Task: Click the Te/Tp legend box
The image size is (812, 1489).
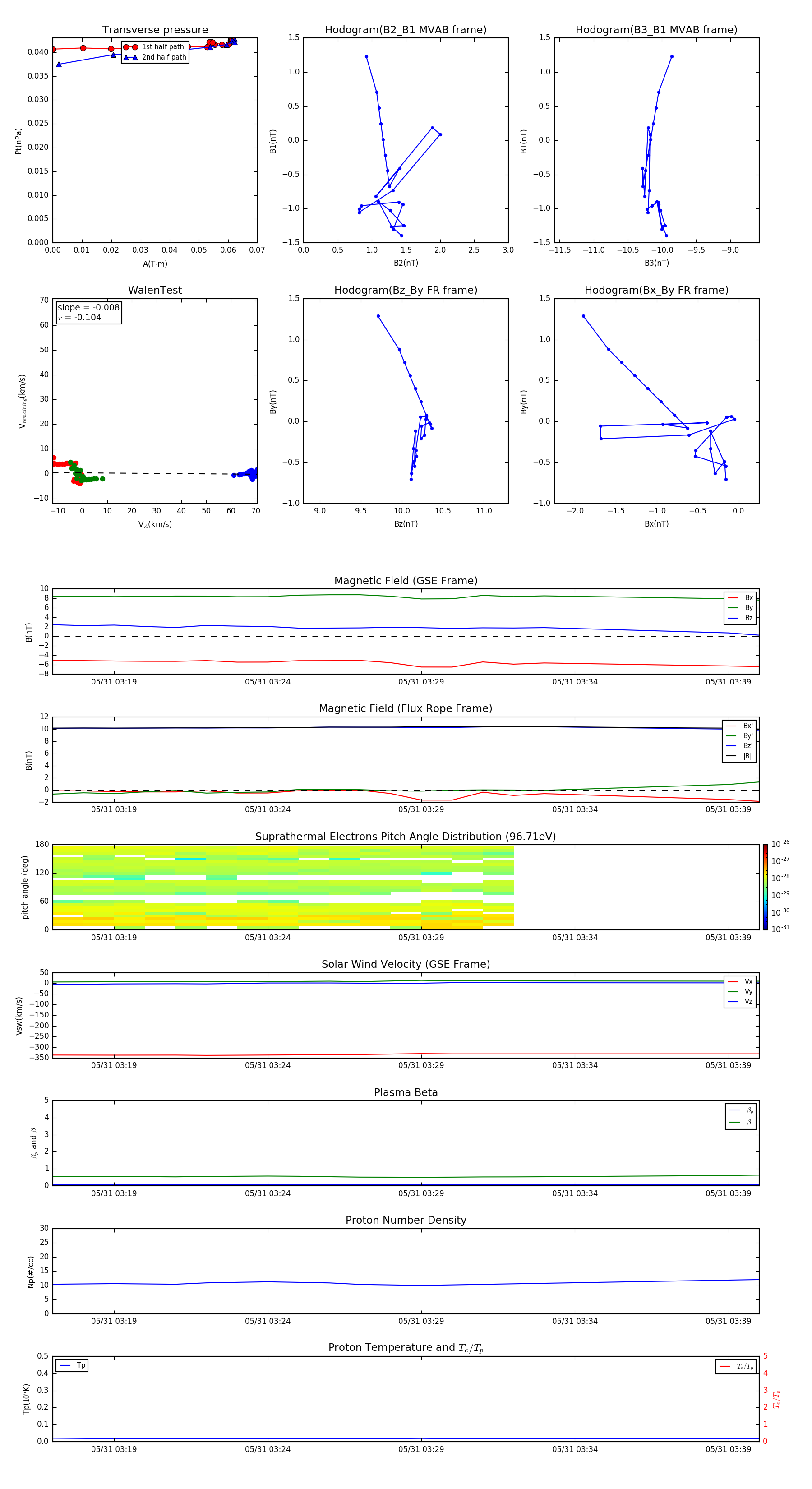Action: [x=734, y=1366]
